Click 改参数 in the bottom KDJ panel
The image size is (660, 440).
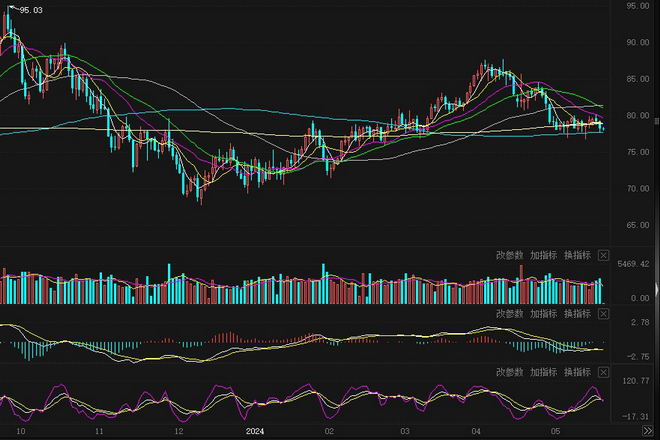tap(509, 371)
